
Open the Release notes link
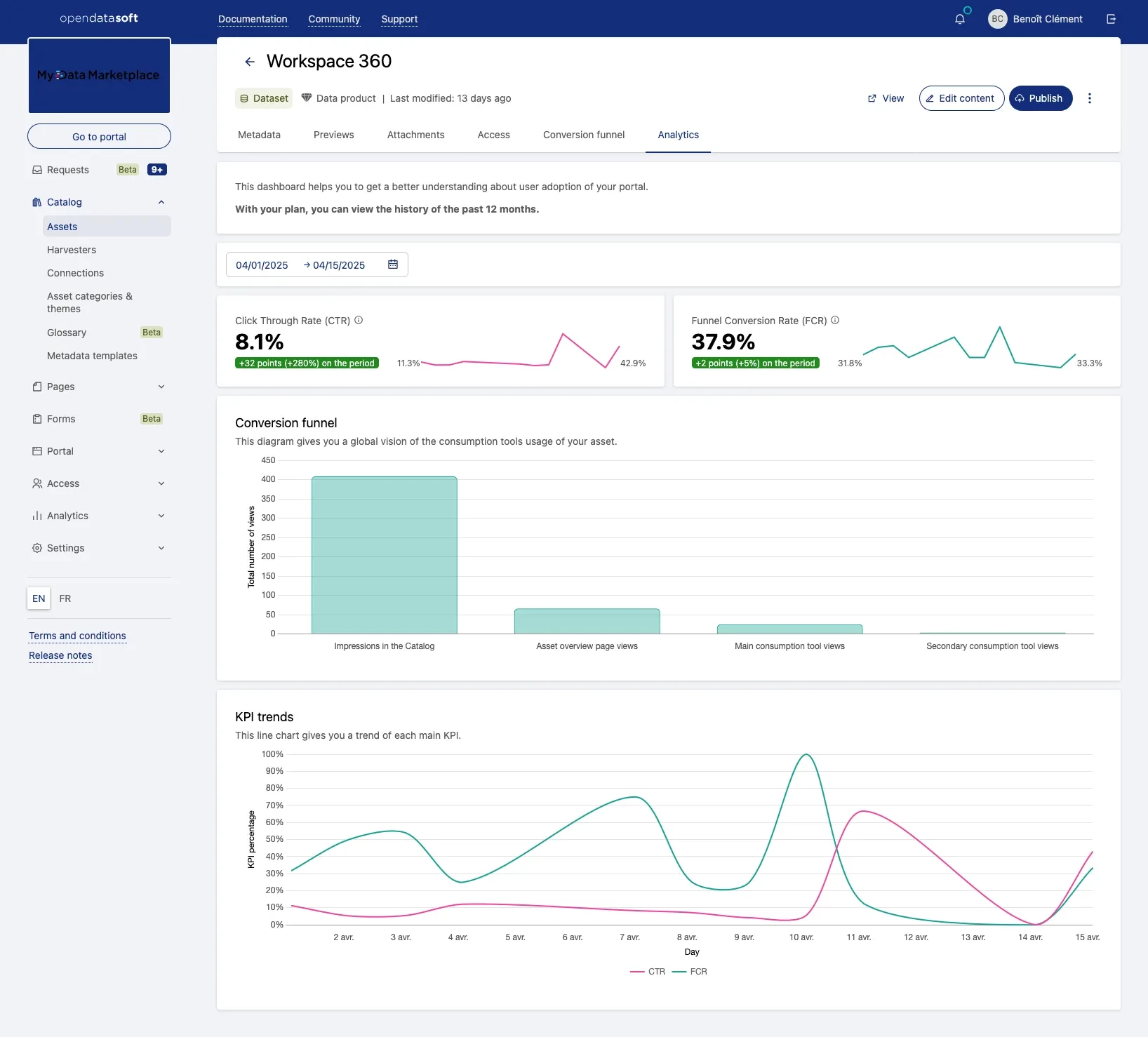click(x=60, y=655)
